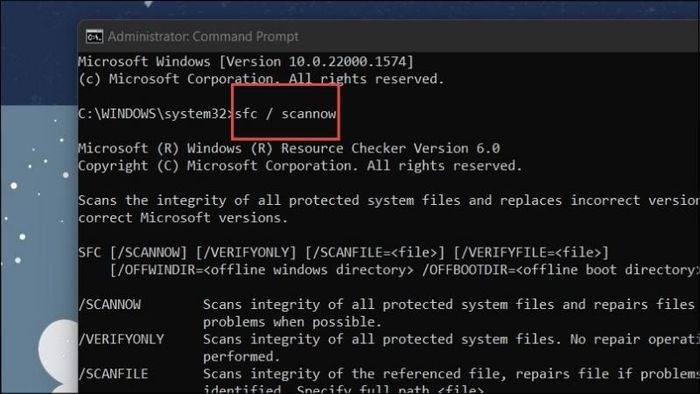
Task: Click the 'Copyright (C) Microsoft Corporation' line
Action: click(x=300, y=166)
